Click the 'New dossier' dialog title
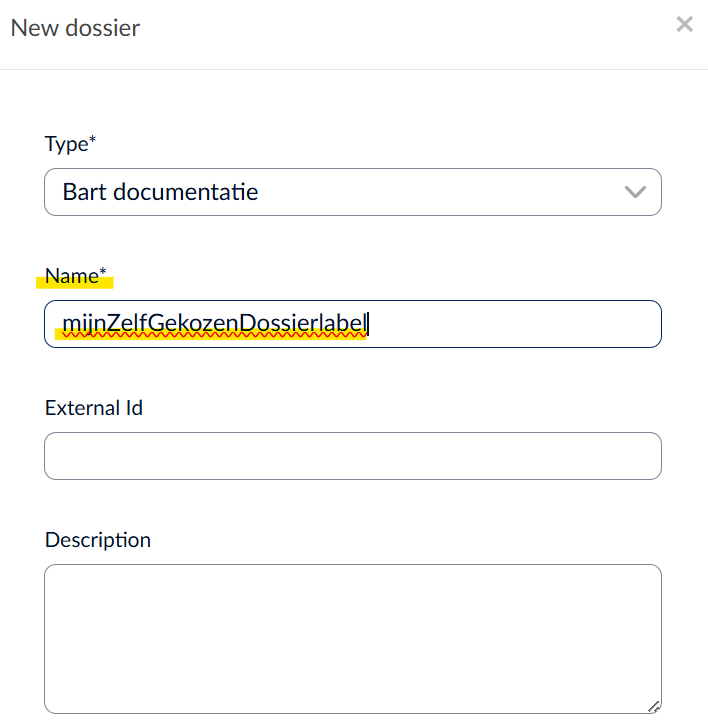 (x=75, y=27)
